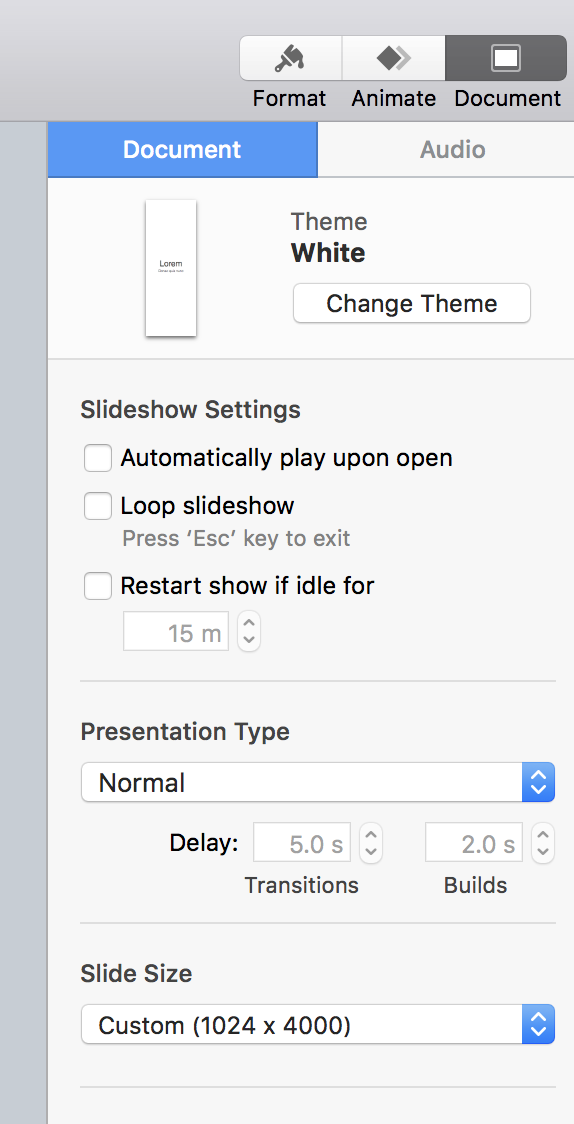The width and height of the screenshot is (574, 1124).
Task: Click the Slide Size blue chevron arrows
Action: point(538,1024)
